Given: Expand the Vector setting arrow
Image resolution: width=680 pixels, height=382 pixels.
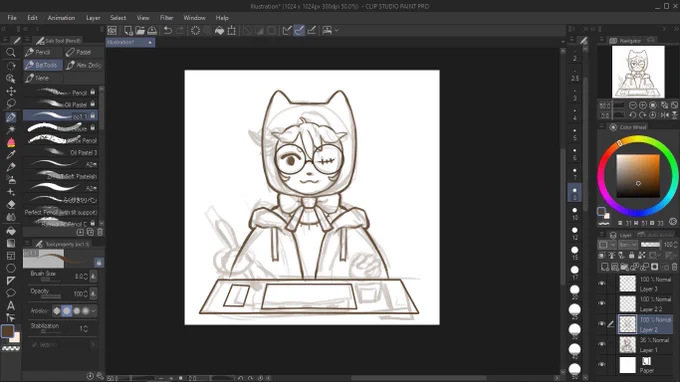Looking at the screenshot, I should (93, 345).
